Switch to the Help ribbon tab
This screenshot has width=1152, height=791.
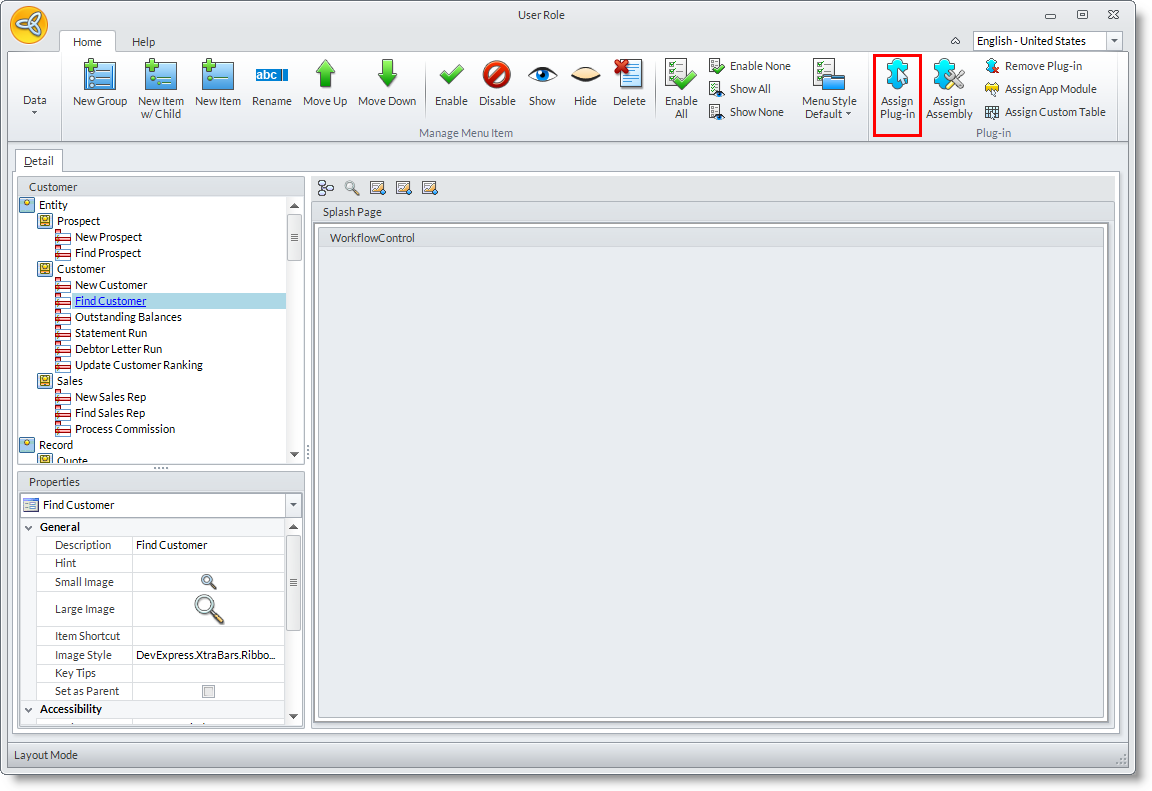click(x=144, y=42)
